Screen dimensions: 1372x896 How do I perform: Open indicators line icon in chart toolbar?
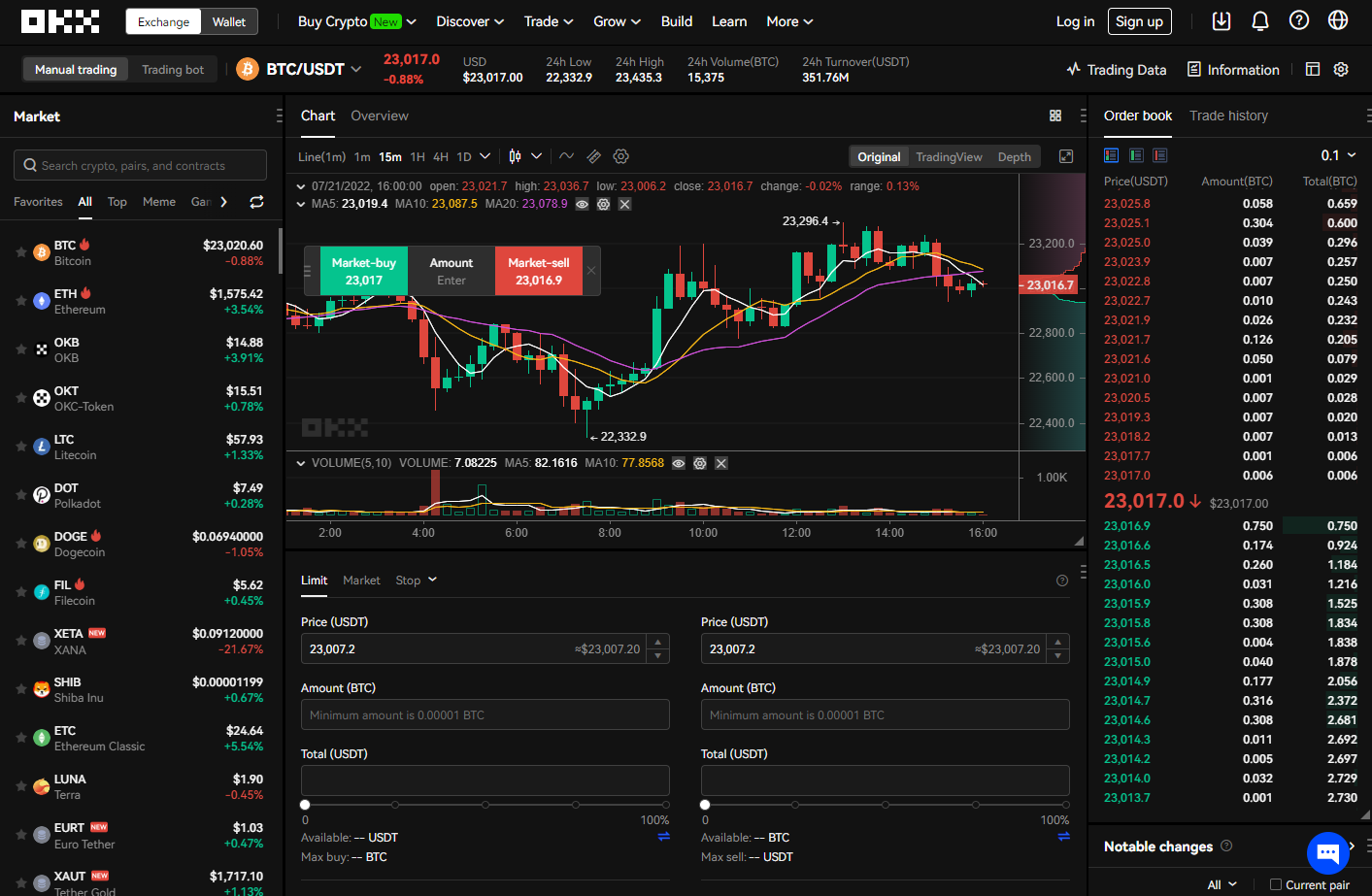coord(566,156)
